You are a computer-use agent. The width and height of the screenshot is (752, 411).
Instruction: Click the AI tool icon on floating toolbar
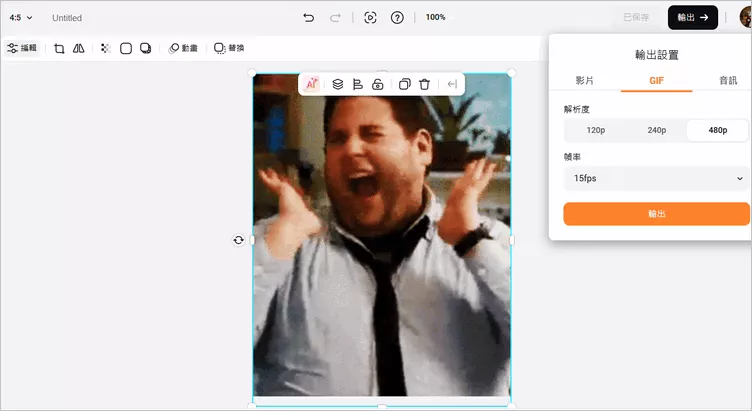[x=312, y=84]
